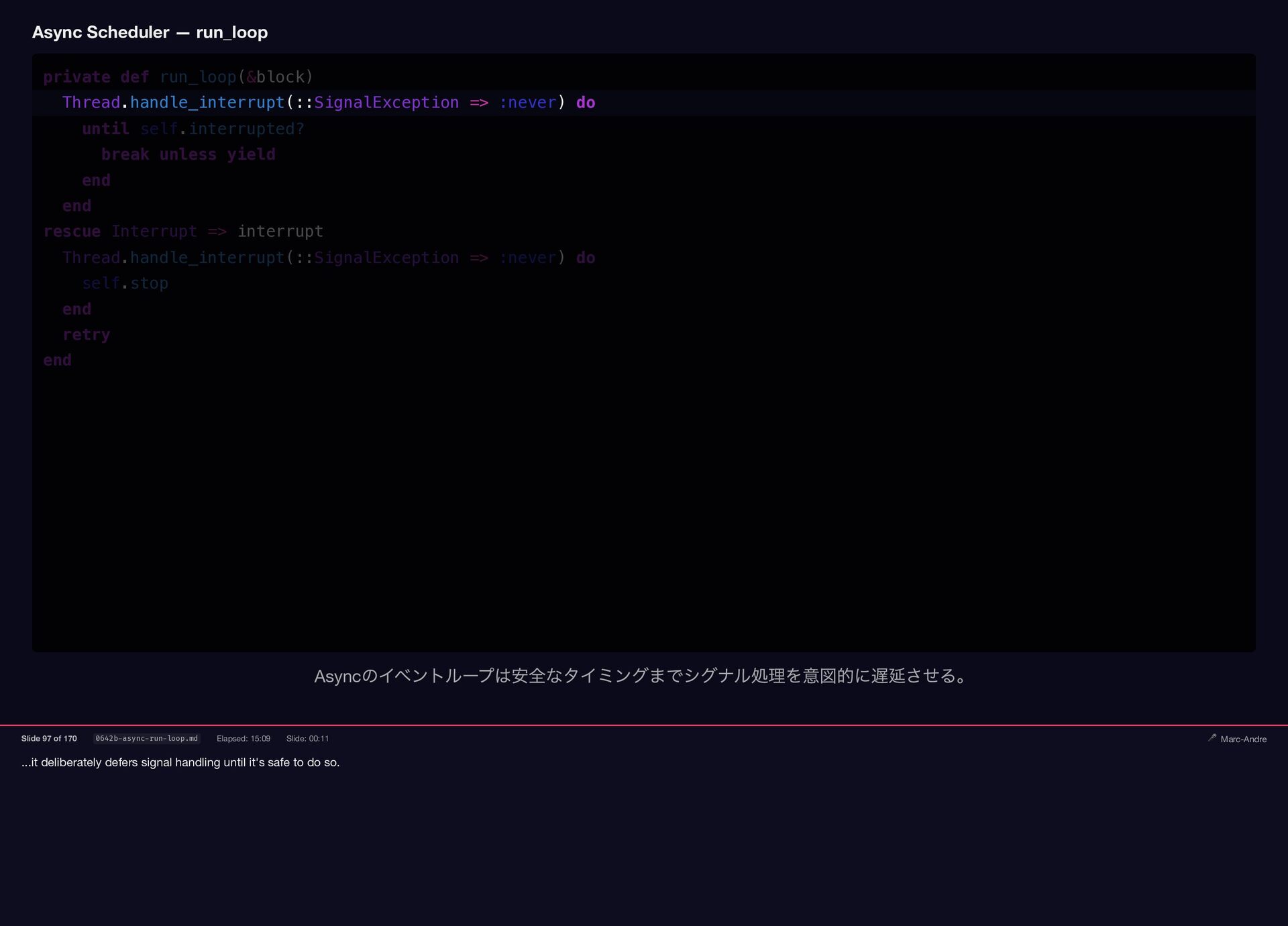Viewport: 1288px width, 926px height.
Task: Click the final 'end' keyword of the method
Action: coord(57,360)
